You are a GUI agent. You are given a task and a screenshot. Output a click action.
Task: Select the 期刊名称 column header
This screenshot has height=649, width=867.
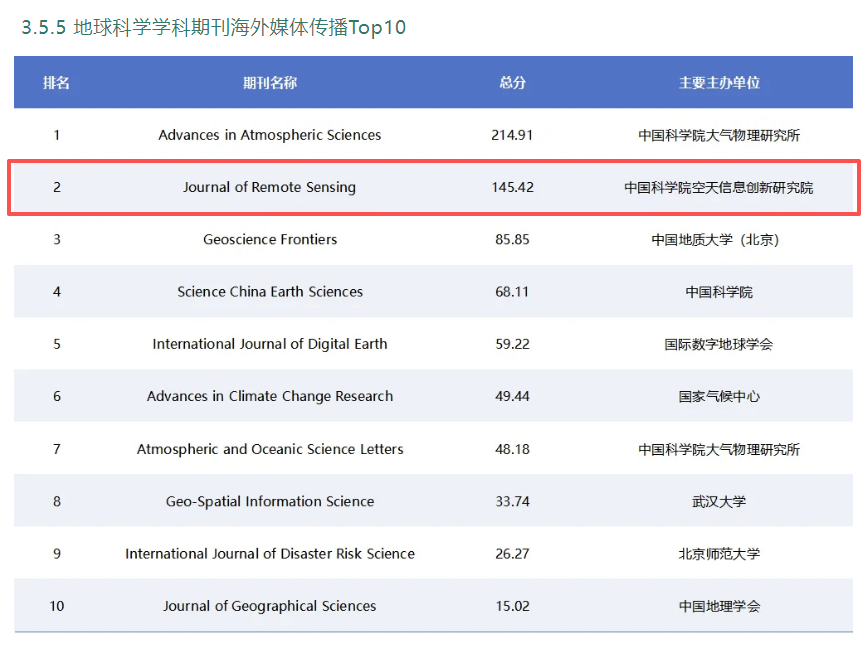tap(269, 83)
